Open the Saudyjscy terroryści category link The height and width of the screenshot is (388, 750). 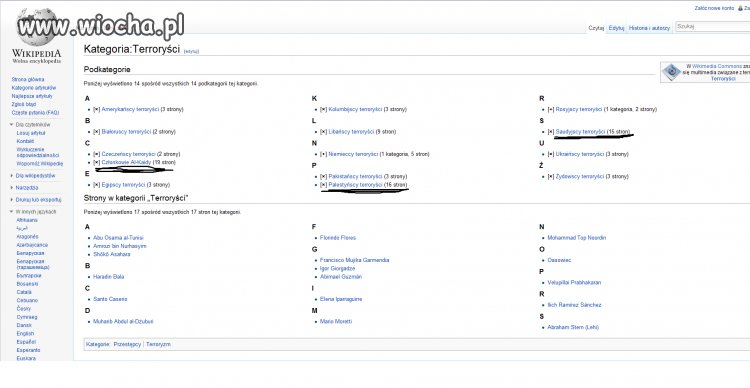[580, 132]
